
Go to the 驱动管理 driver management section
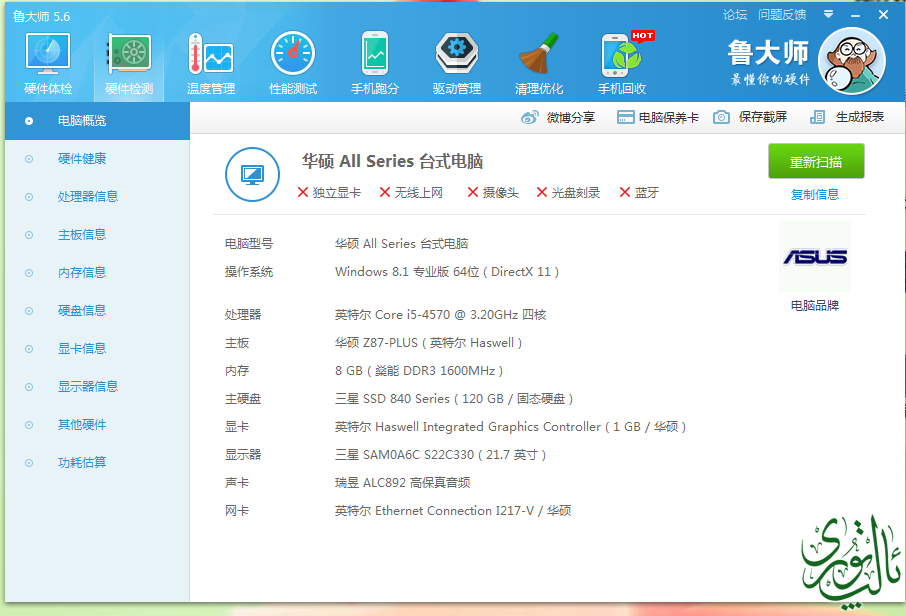click(x=456, y=64)
